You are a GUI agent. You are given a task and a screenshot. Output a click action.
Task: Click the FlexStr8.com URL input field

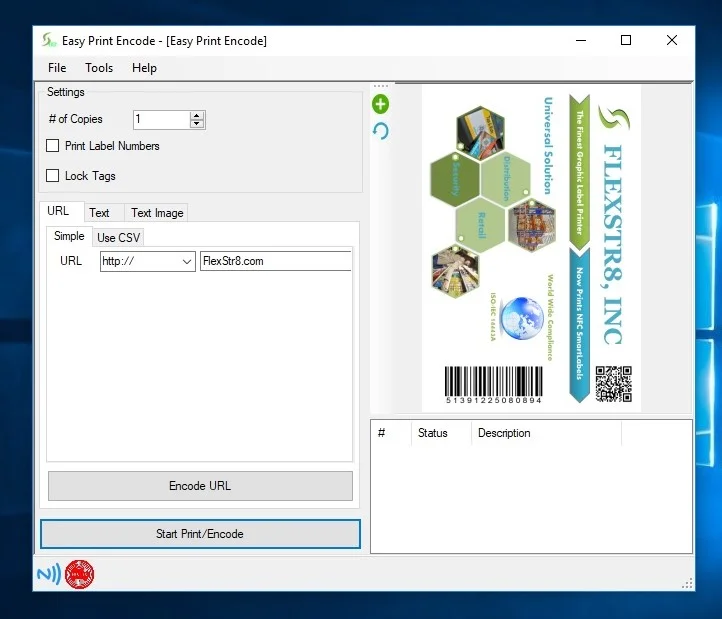275,261
